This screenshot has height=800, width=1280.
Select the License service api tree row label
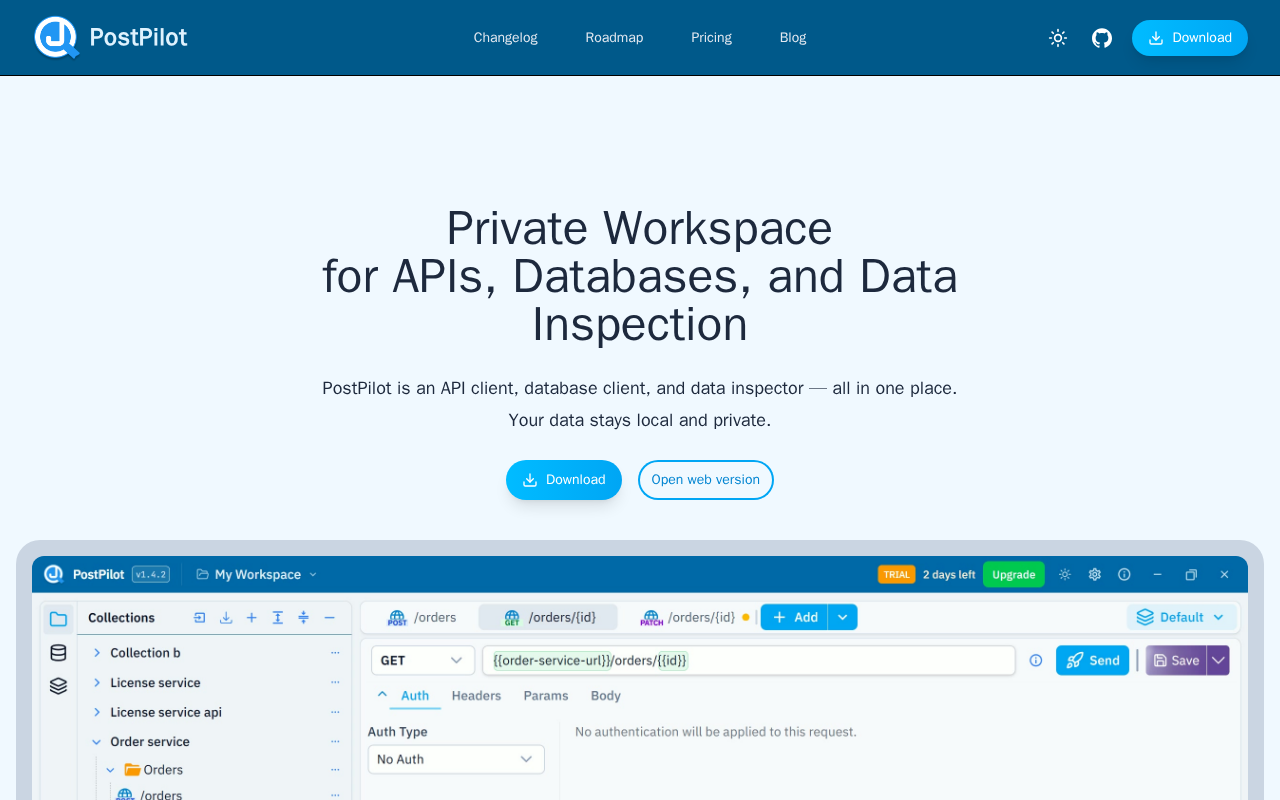click(x=166, y=713)
